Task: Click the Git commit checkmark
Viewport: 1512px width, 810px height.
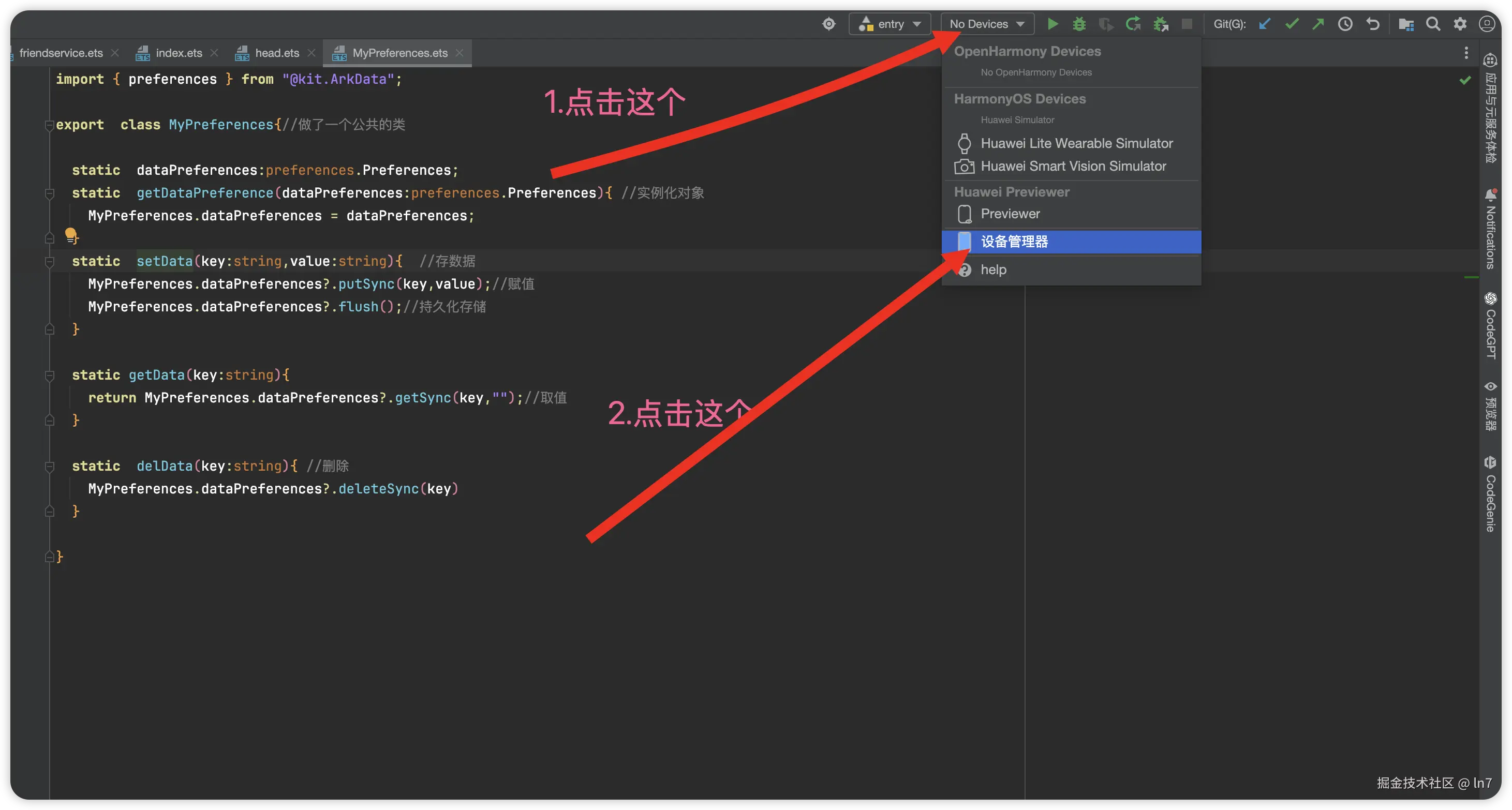Action: [1291, 24]
